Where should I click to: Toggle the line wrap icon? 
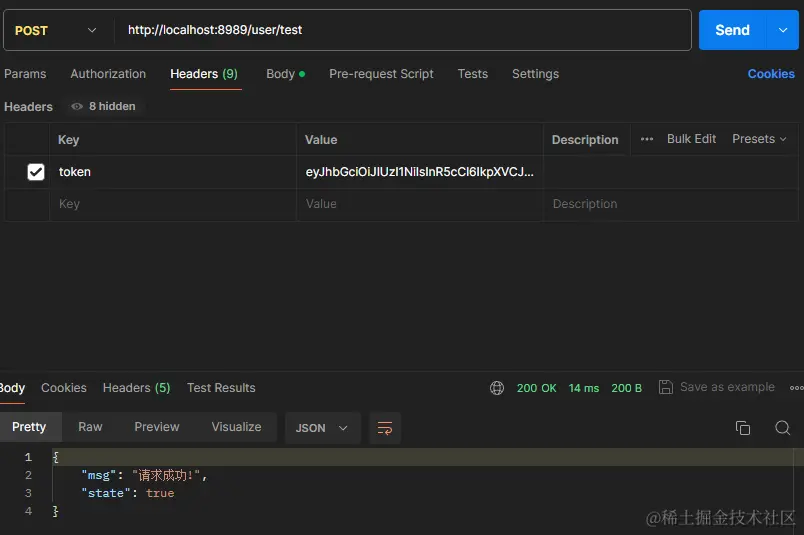click(x=385, y=428)
